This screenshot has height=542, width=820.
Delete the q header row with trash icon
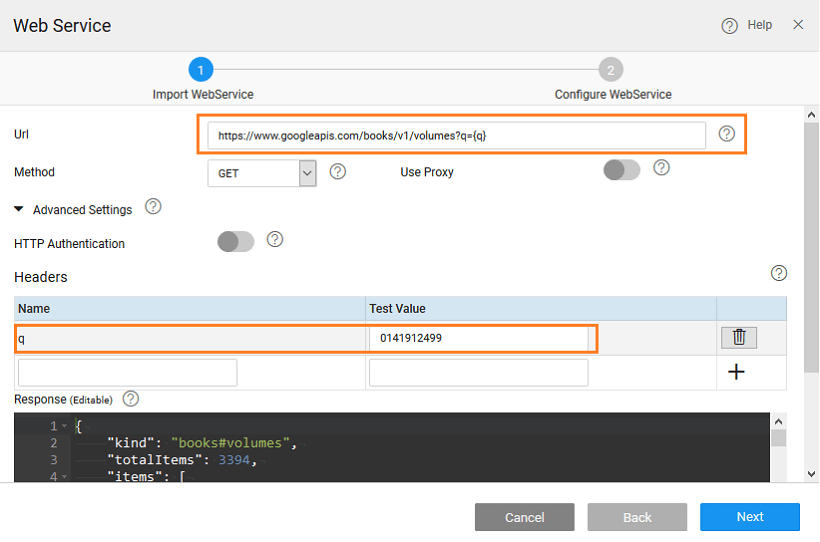tap(739, 338)
